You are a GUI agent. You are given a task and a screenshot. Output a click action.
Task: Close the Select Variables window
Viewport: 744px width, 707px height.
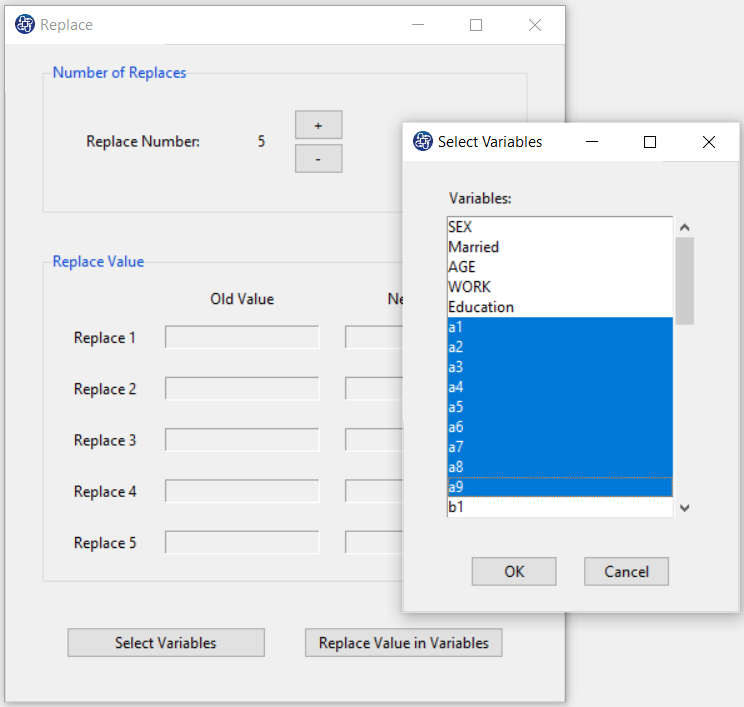tap(709, 142)
